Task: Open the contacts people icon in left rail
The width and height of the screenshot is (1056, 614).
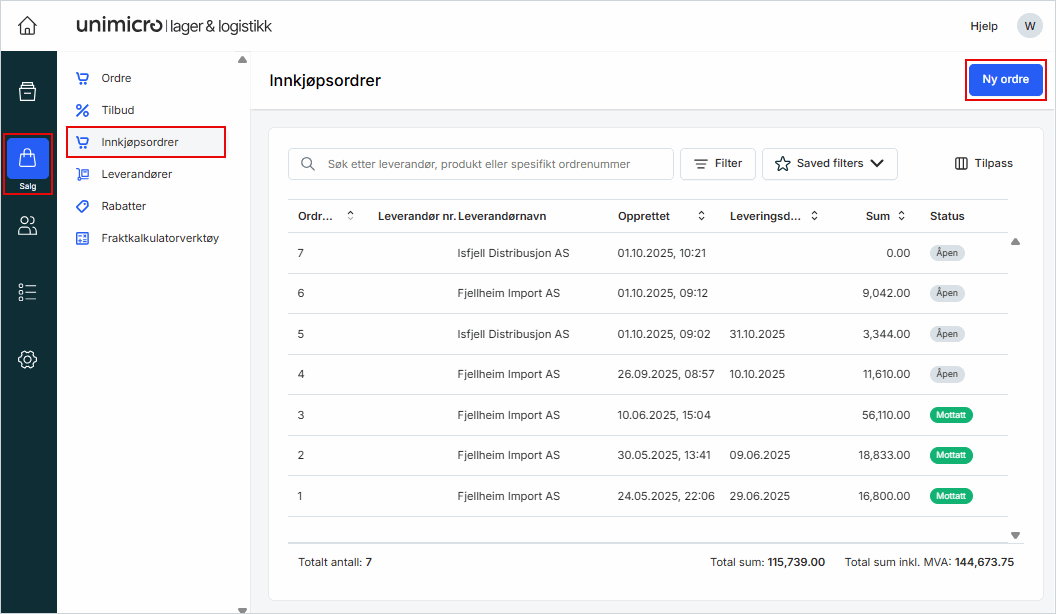Action: 28,226
